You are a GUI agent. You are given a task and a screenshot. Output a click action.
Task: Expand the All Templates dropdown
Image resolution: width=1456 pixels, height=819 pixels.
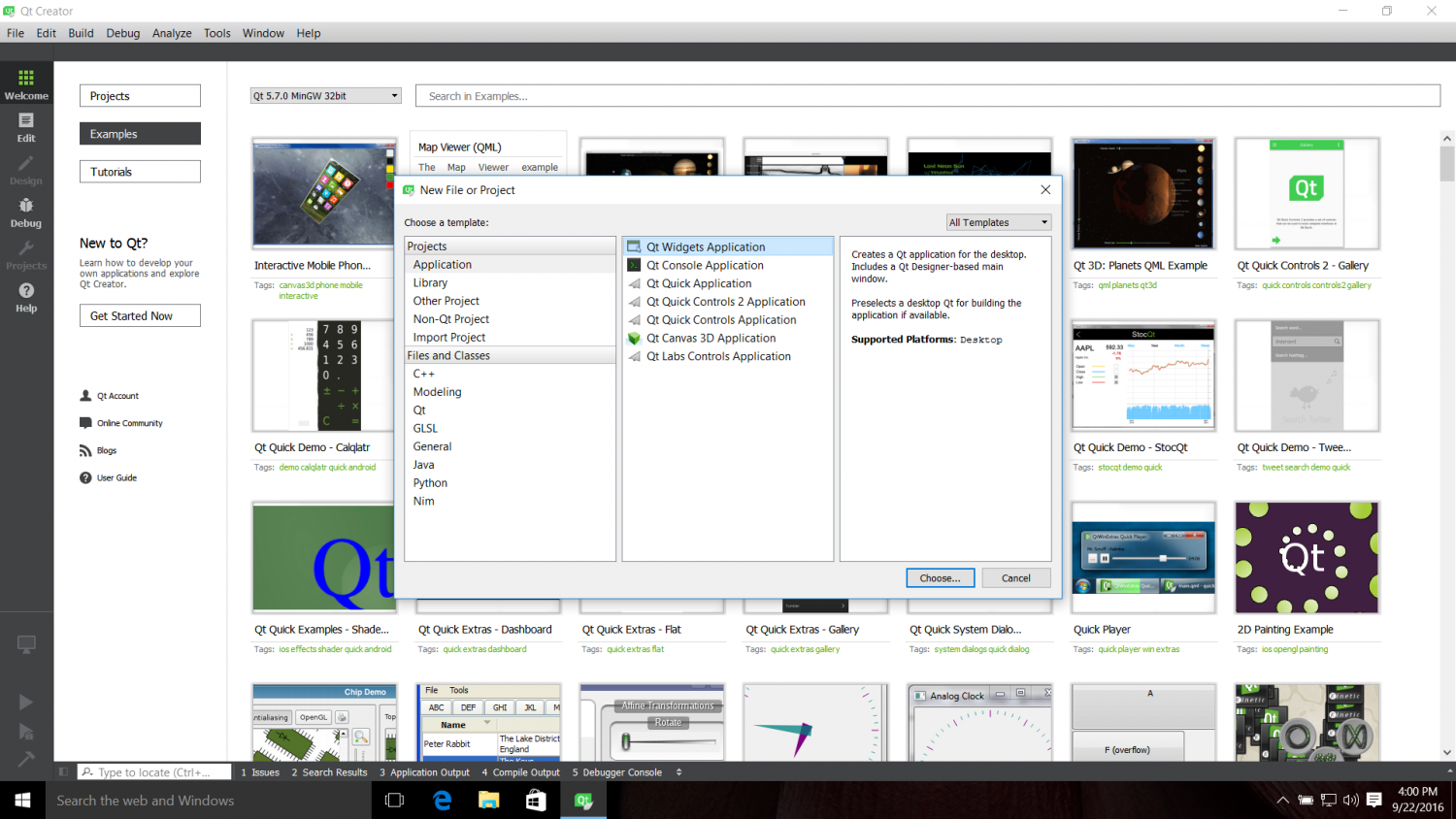[999, 222]
